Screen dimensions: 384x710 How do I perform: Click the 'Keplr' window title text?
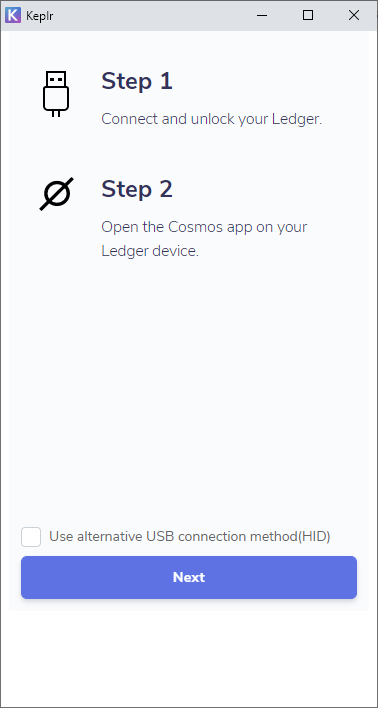coord(39,16)
